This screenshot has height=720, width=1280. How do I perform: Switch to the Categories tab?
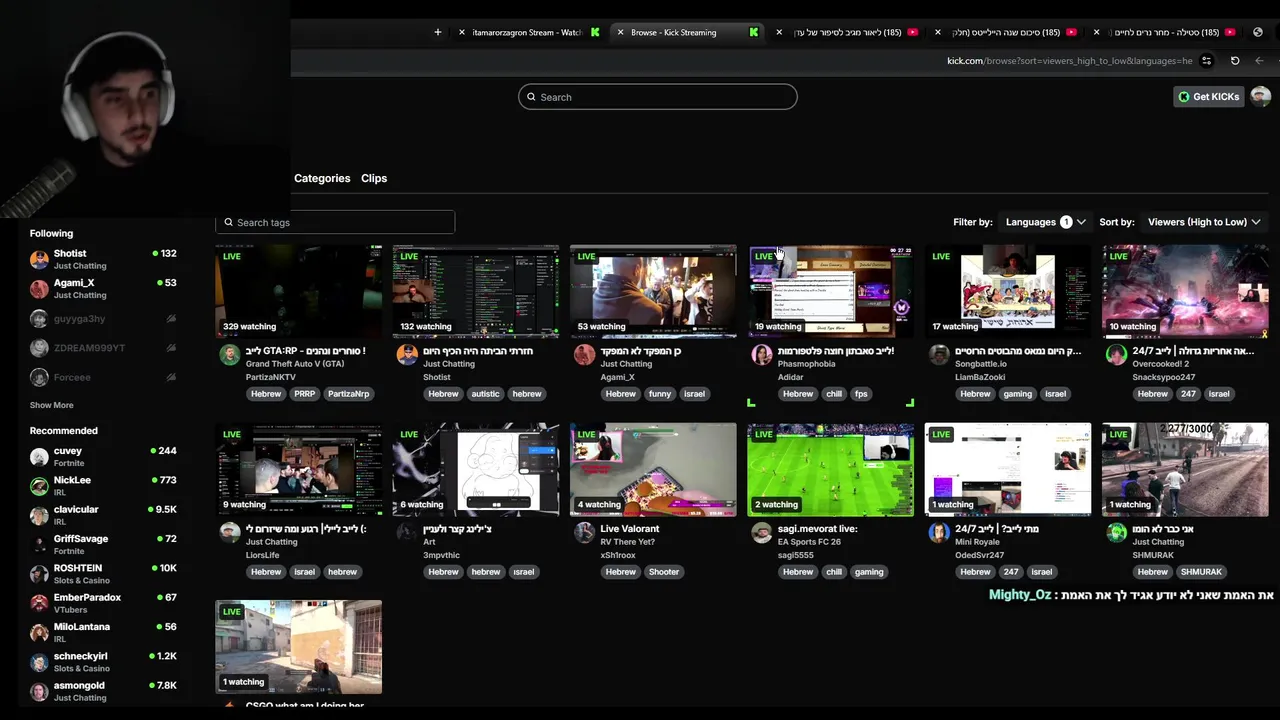point(322,178)
